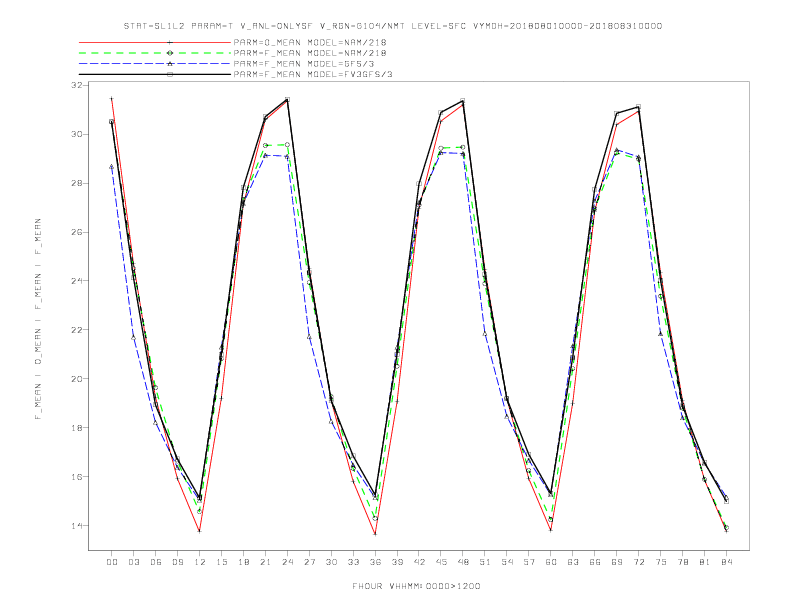
Task: Click y-axis tick label 32
Action: tap(76, 85)
